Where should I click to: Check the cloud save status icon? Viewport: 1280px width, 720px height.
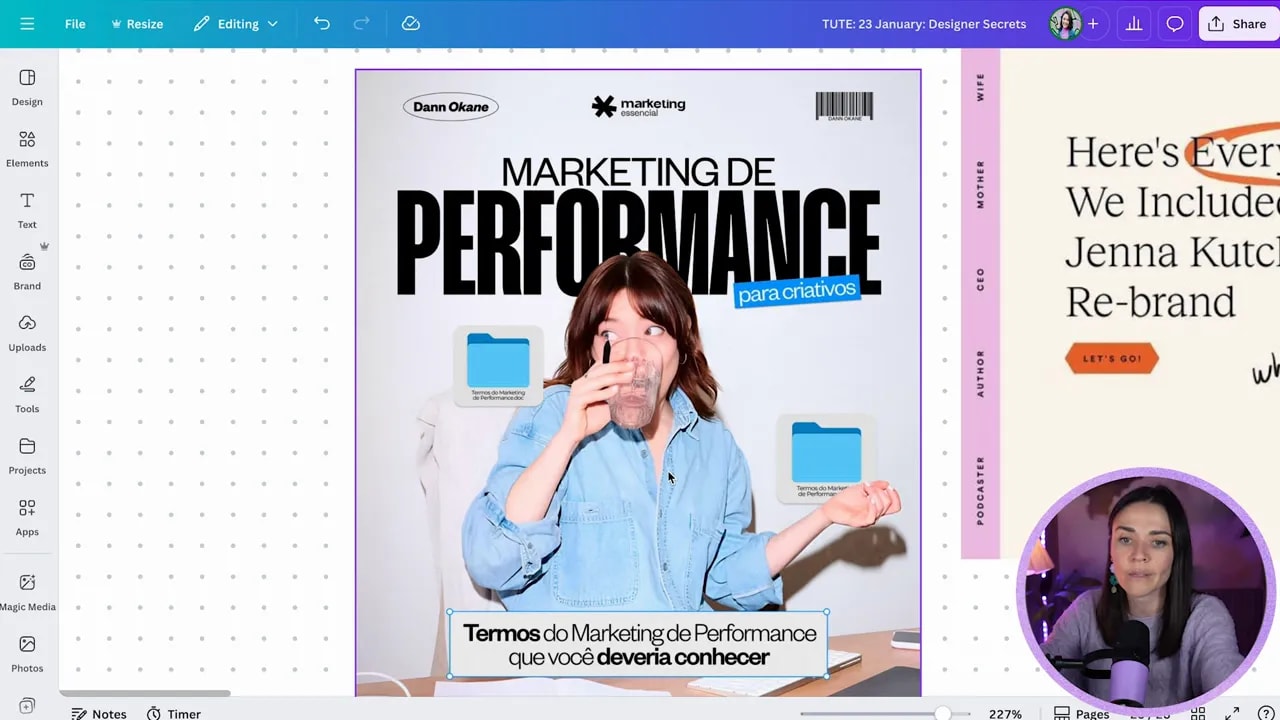pos(410,23)
